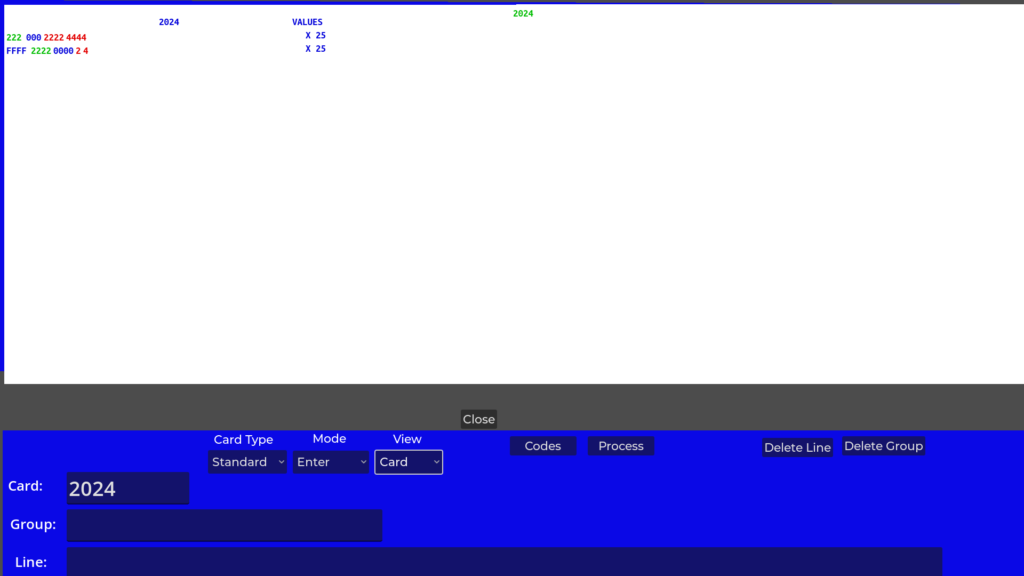The width and height of the screenshot is (1024, 576).
Task: Select the blue FFFF code in second row
Action: 16,51
